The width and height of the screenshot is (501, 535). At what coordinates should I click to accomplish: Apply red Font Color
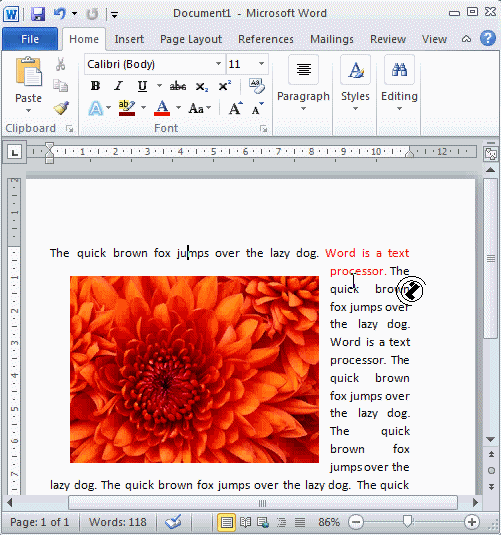[x=162, y=108]
